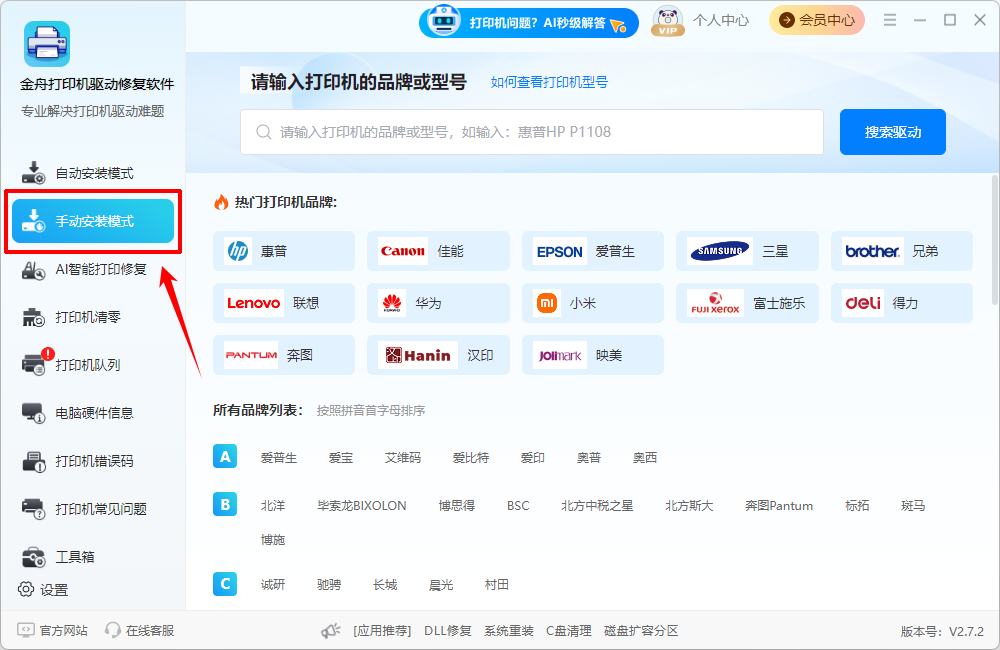Click the megaphone announcement icon
The image size is (1000, 650).
coord(330,631)
